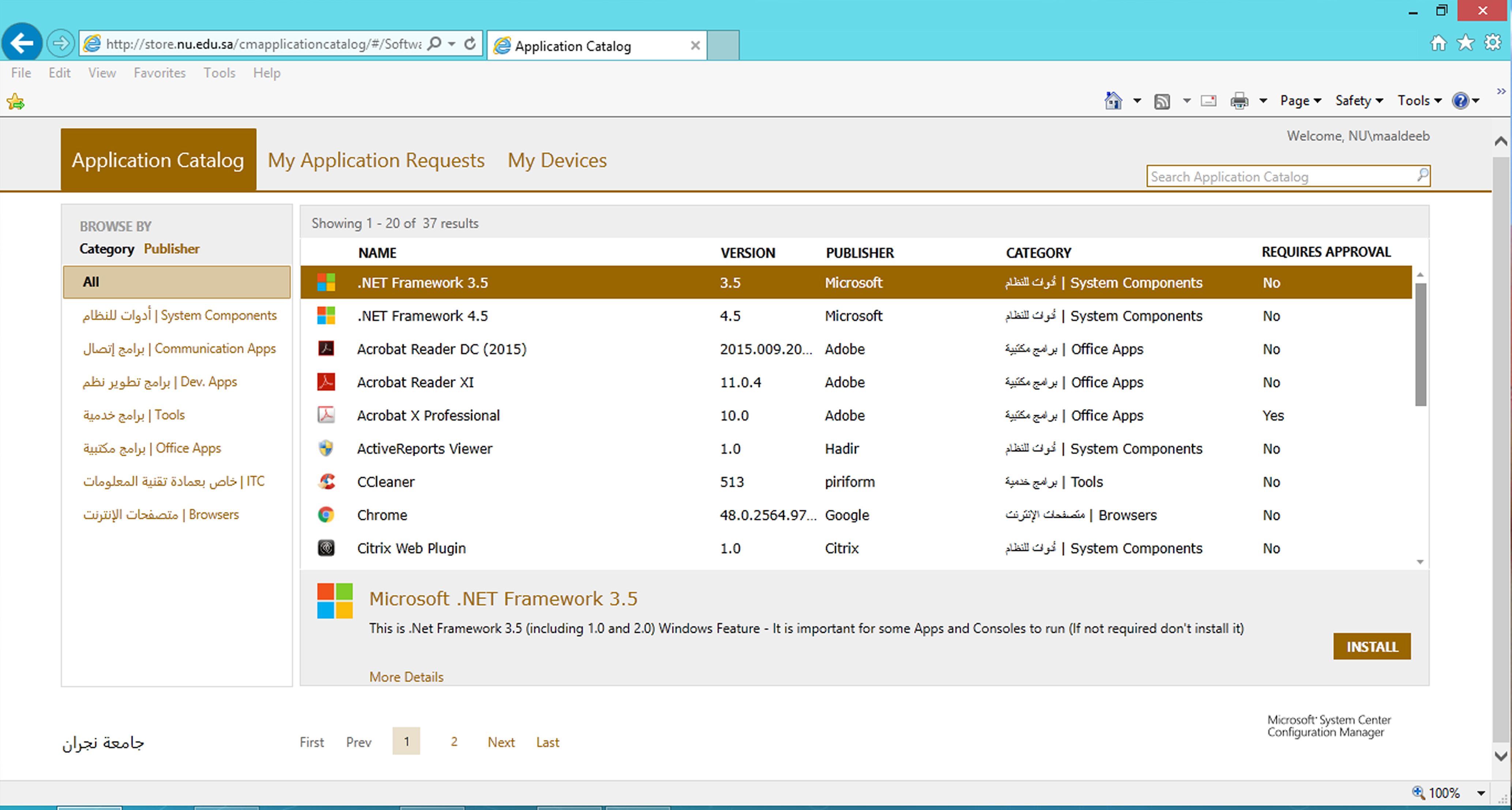Open the command bar Tools dropdown
This screenshot has height=810, width=1512.
click(x=1419, y=101)
